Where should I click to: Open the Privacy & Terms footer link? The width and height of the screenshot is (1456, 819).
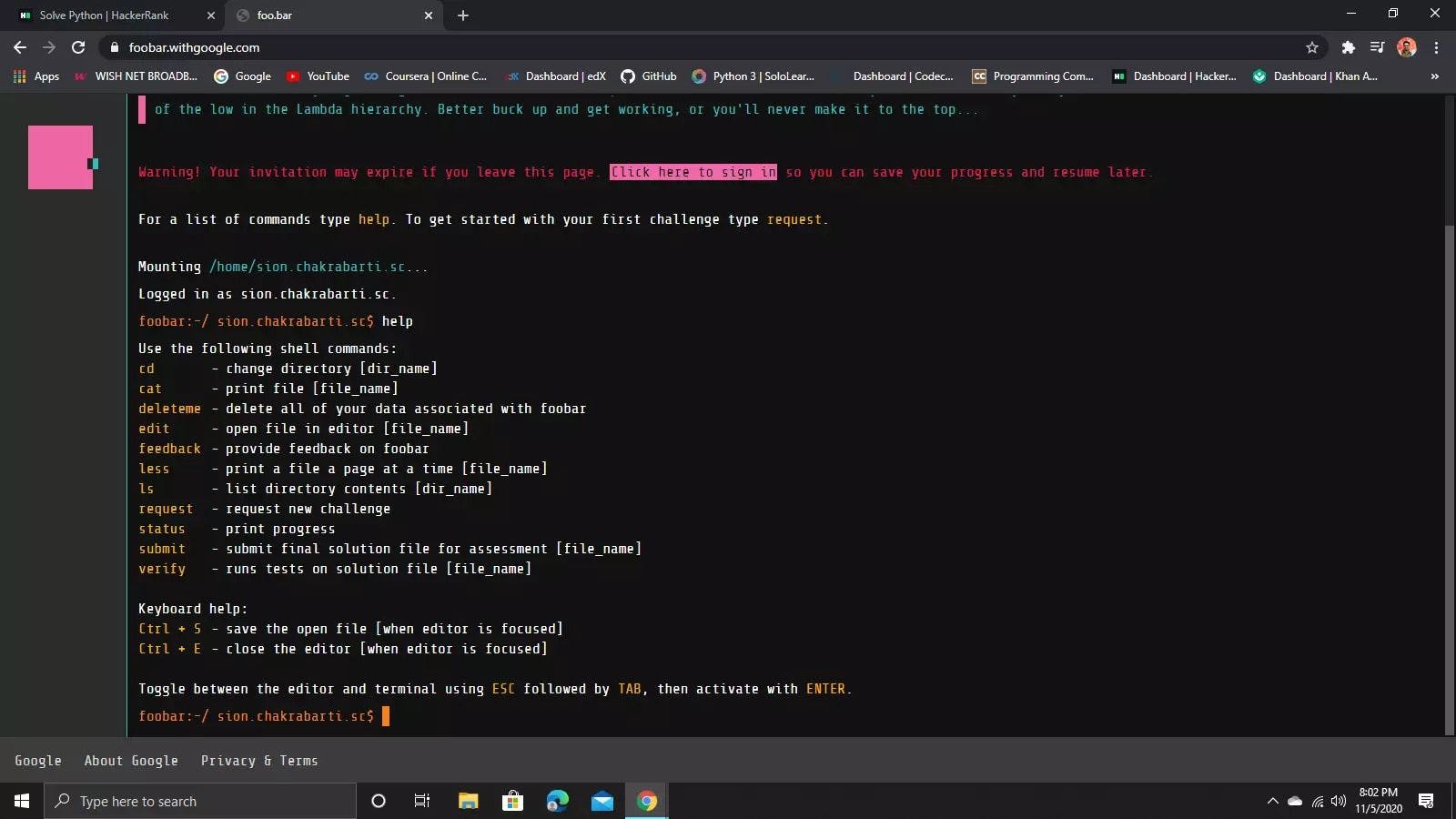(259, 761)
